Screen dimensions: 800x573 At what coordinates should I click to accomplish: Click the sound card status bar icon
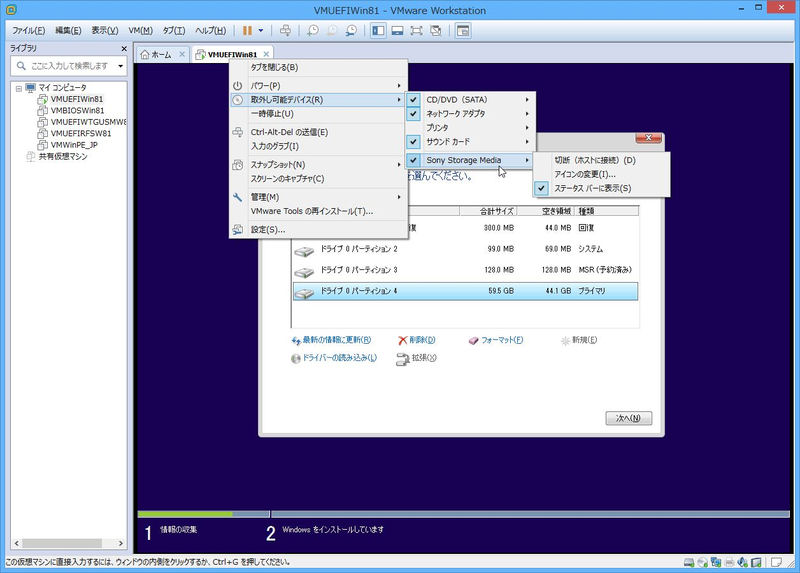coord(743,562)
